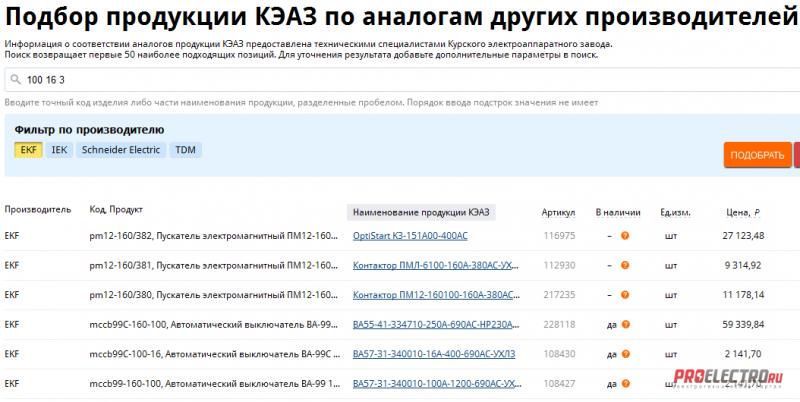Click article number 116975
The height and width of the screenshot is (402, 800).
click(559, 236)
